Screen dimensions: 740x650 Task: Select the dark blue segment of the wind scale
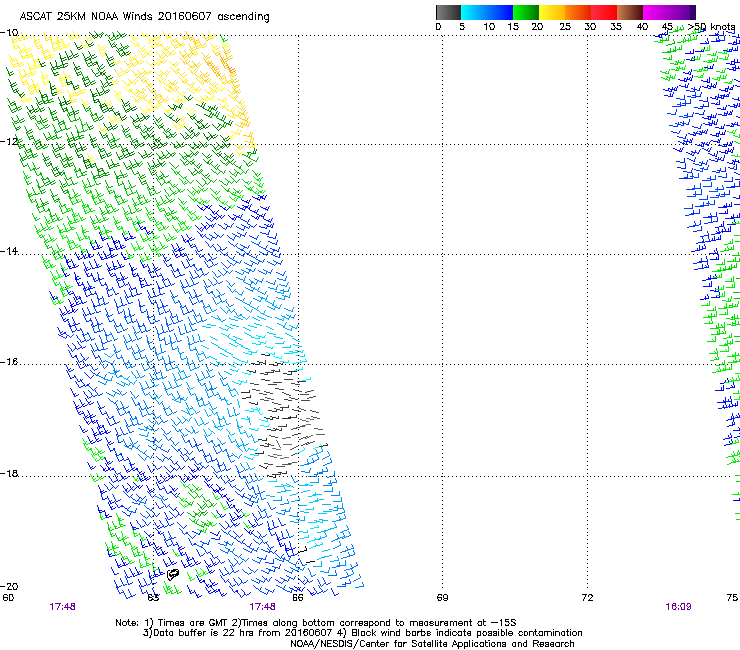(498, 12)
